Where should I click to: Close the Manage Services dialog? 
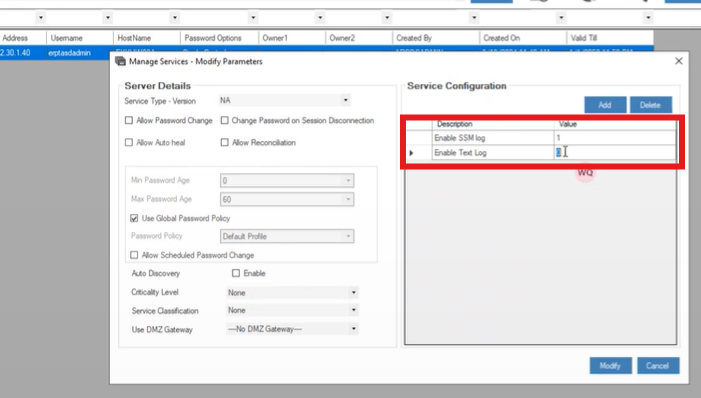tap(678, 61)
